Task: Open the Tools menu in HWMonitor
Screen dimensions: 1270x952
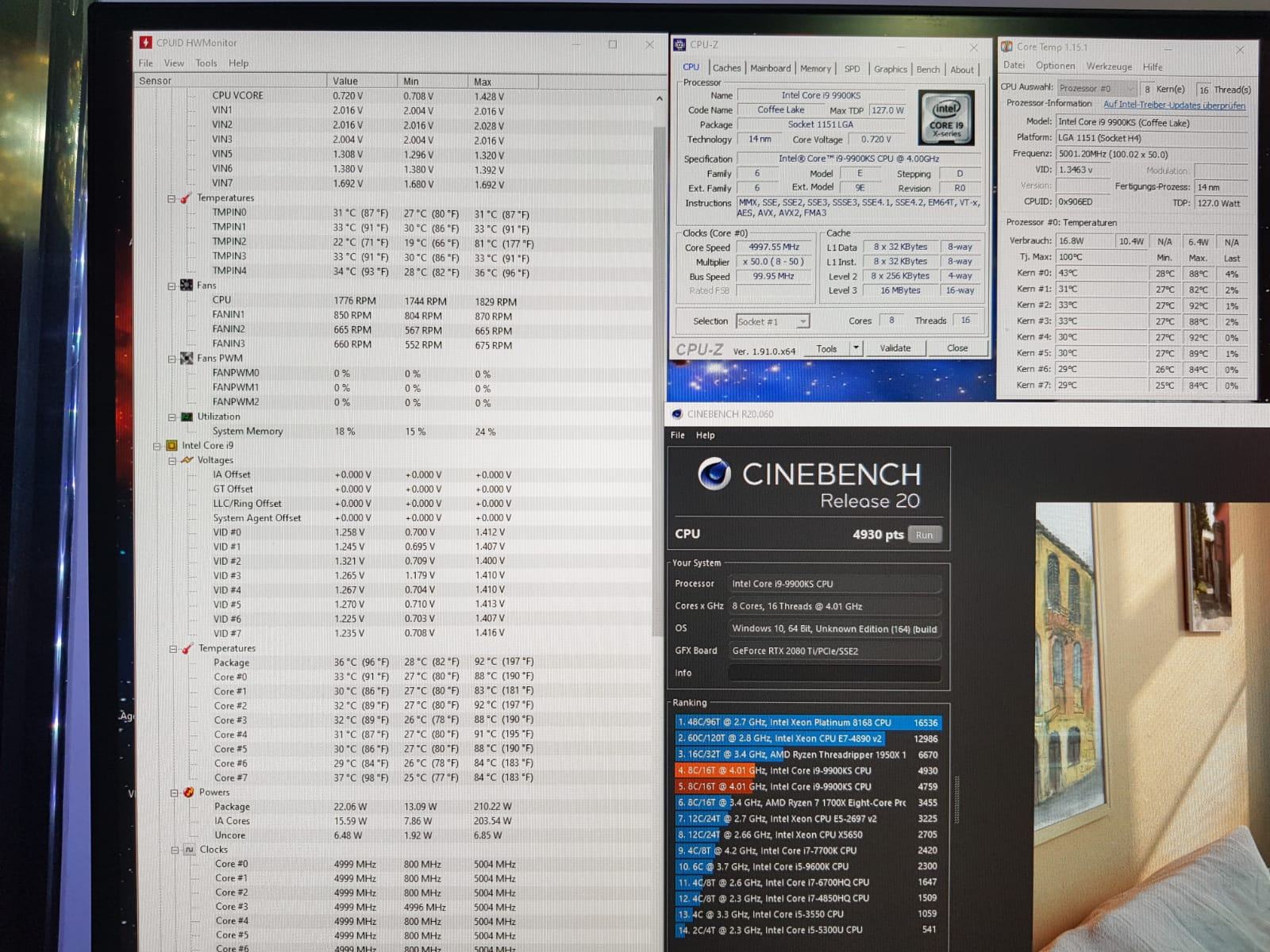Action: 206,63
